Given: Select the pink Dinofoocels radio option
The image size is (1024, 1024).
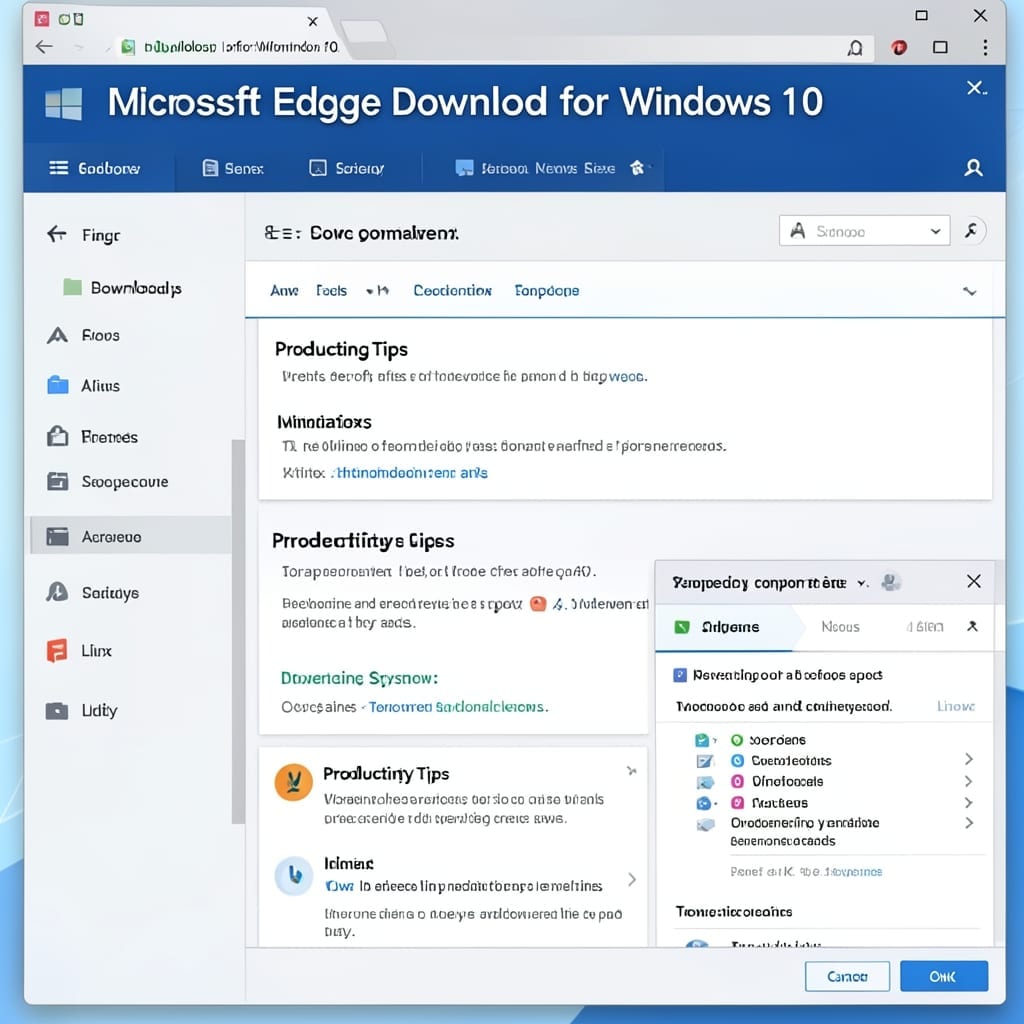Looking at the screenshot, I should (737, 781).
